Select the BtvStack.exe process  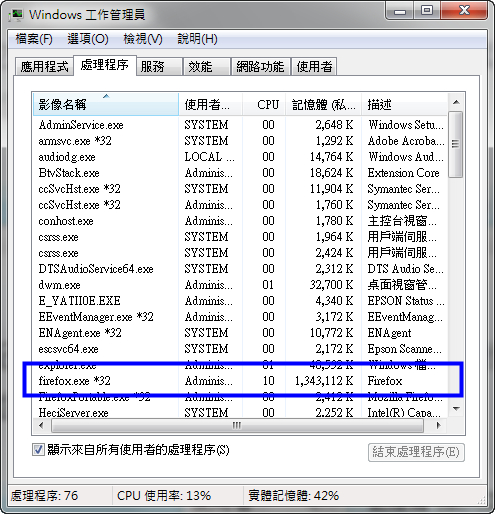tap(240, 173)
